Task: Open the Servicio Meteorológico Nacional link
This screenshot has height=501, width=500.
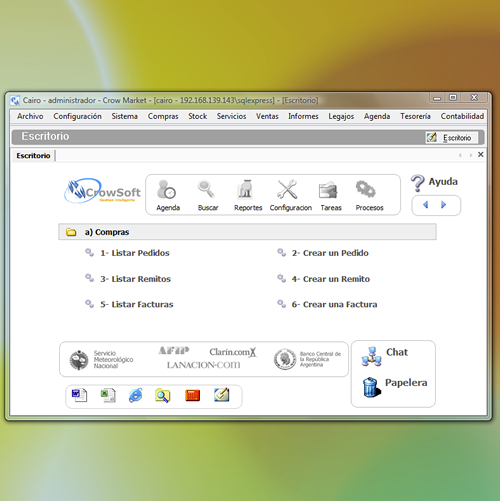Action: tap(101, 359)
